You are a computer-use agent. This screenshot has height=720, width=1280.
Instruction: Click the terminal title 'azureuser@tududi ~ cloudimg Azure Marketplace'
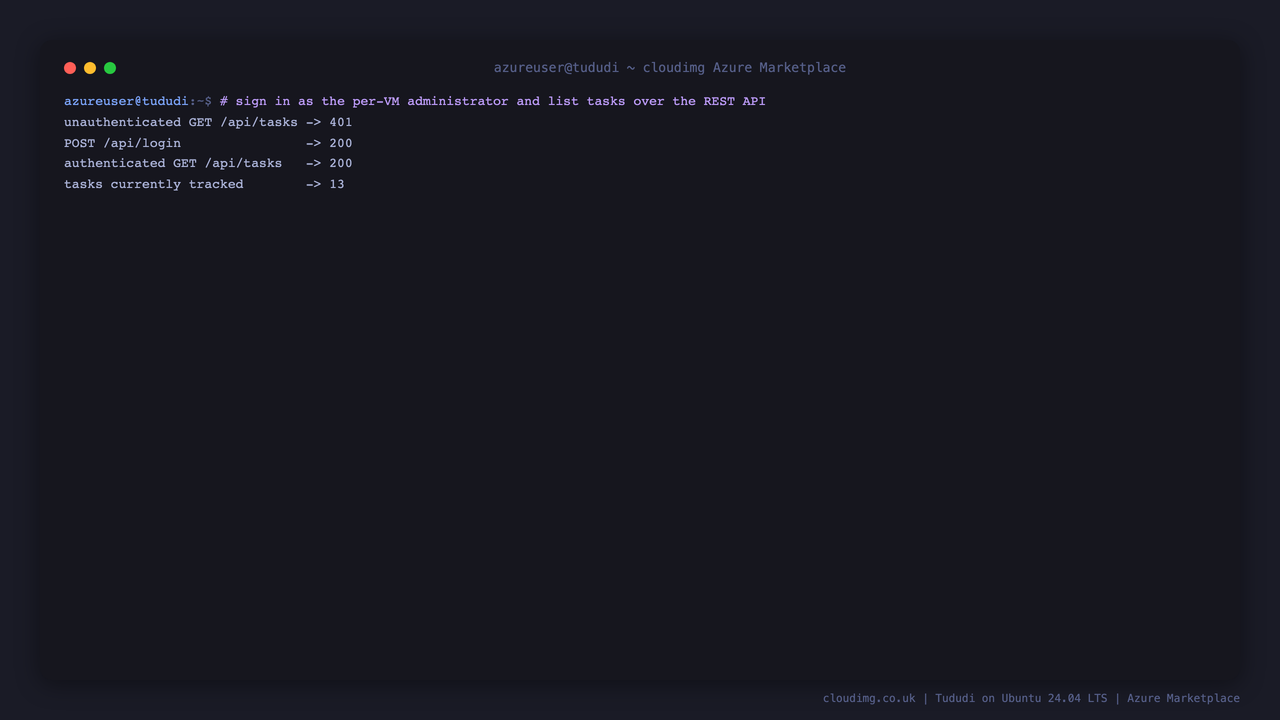(670, 68)
